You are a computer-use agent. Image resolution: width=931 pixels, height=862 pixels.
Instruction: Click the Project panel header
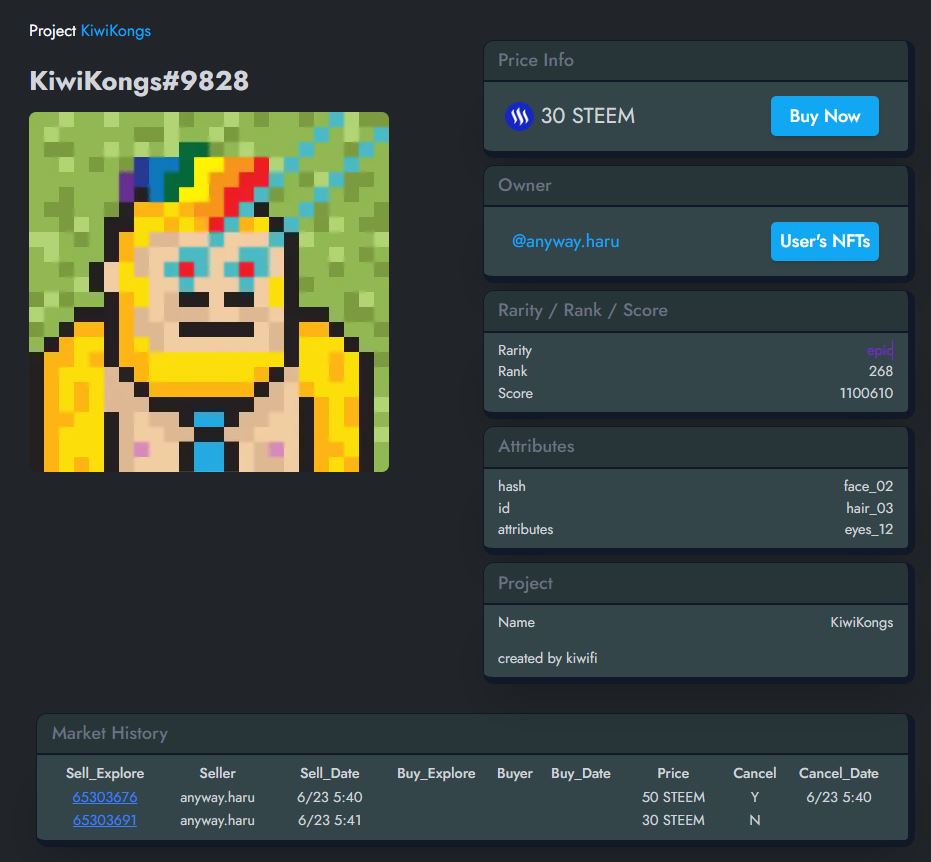tap(696, 584)
